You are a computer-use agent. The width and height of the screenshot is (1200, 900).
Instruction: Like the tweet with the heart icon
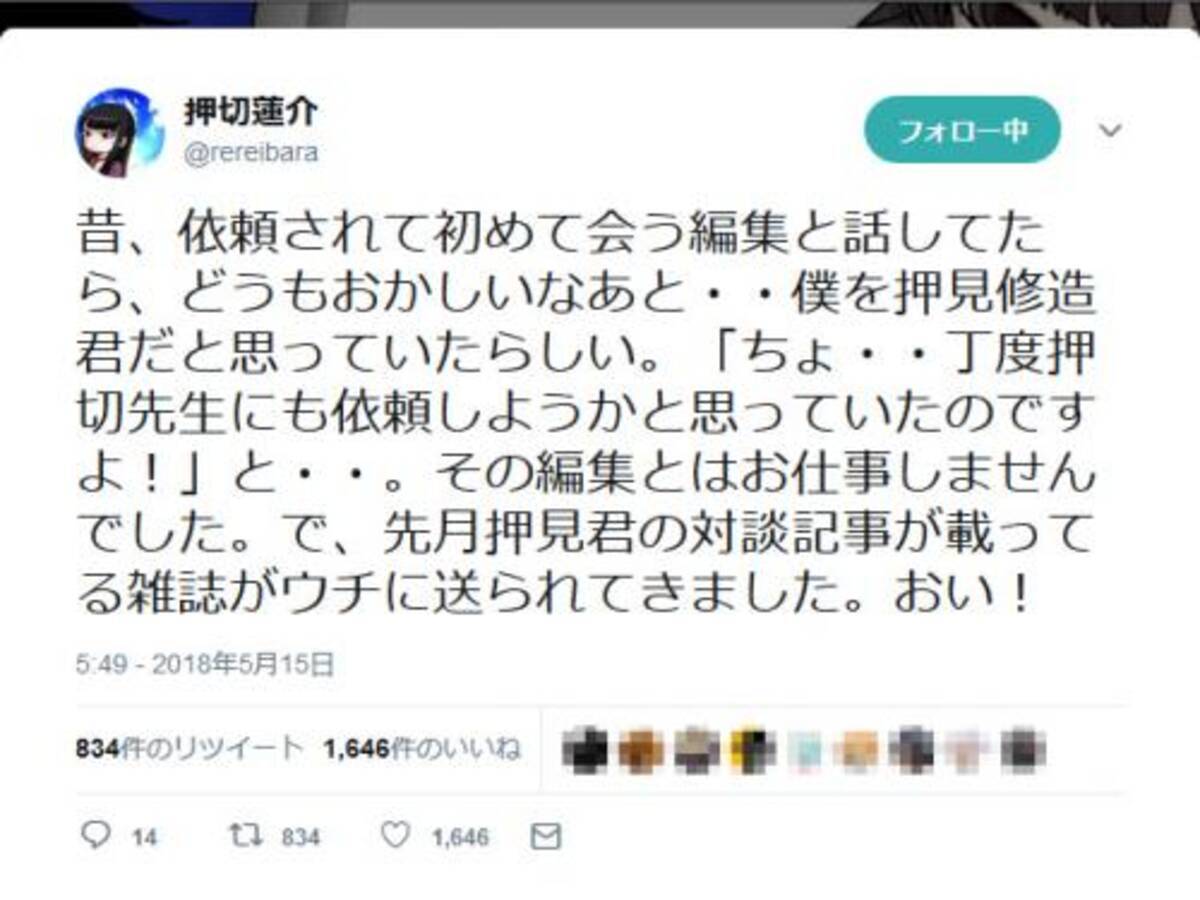click(x=396, y=836)
